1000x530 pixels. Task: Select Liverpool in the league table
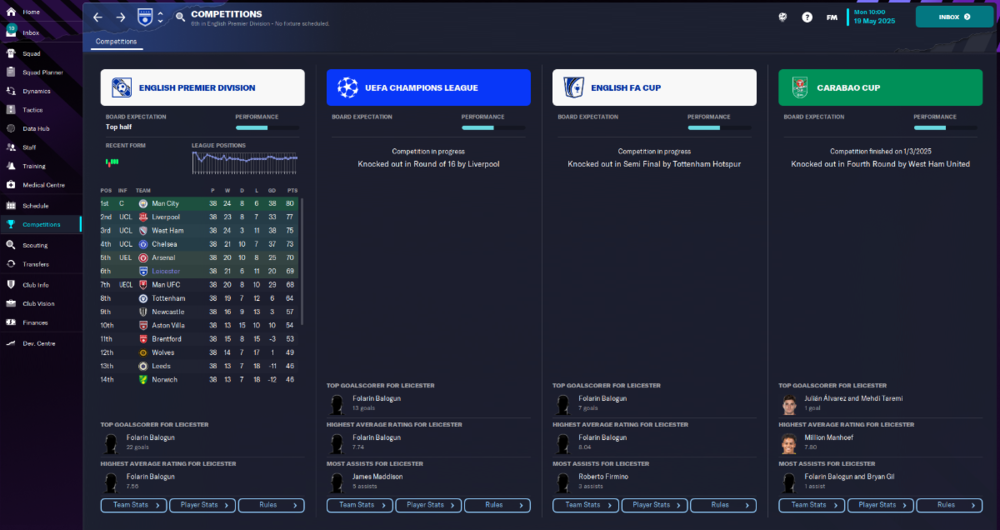point(166,217)
